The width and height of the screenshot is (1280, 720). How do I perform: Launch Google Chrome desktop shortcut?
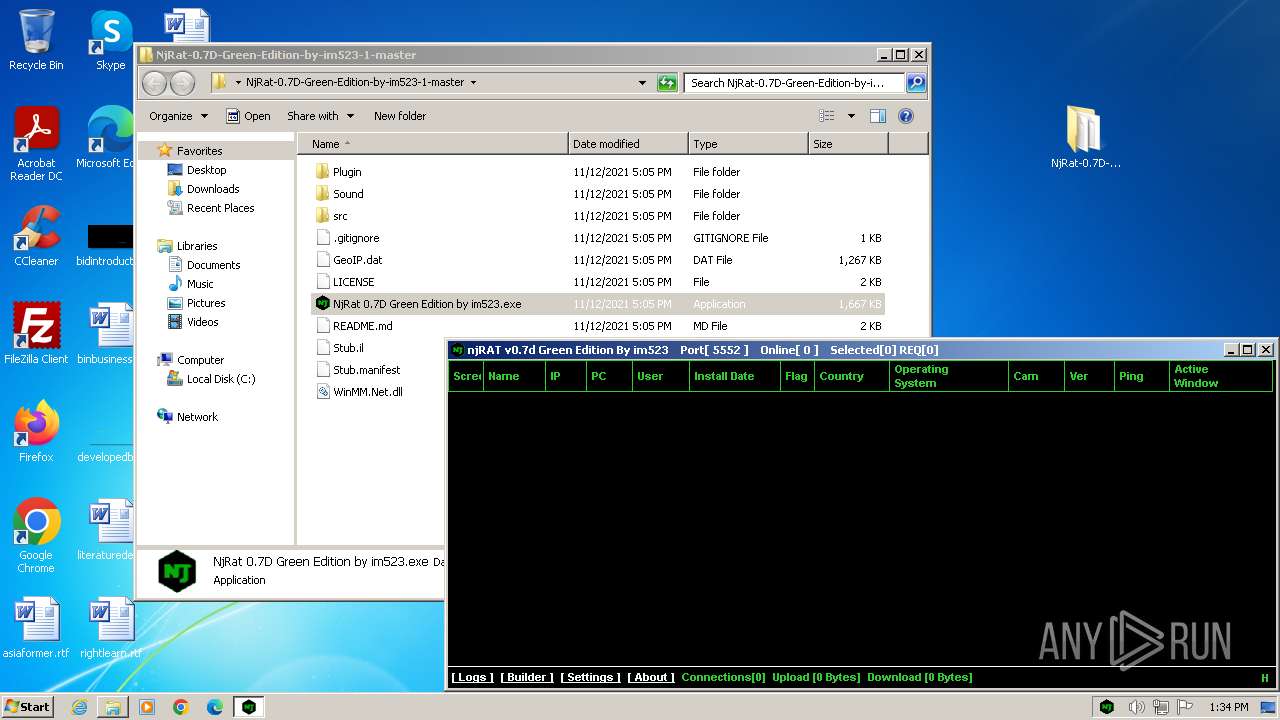click(x=36, y=535)
